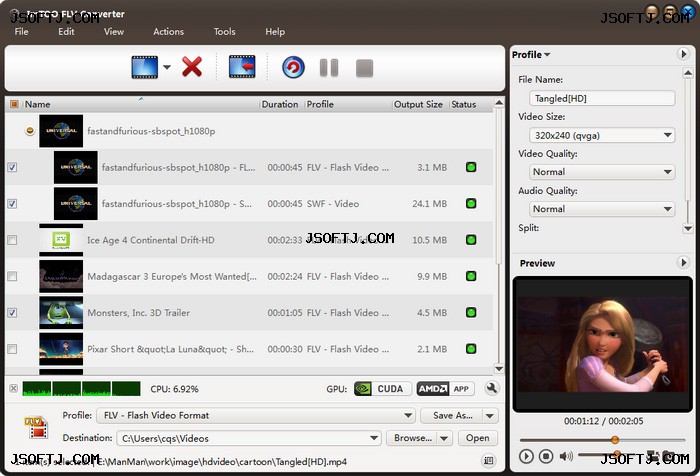Click the down arrow of Profile panel scrollbar
Image resolution: width=700 pixels, height=476 pixels.
click(x=688, y=229)
